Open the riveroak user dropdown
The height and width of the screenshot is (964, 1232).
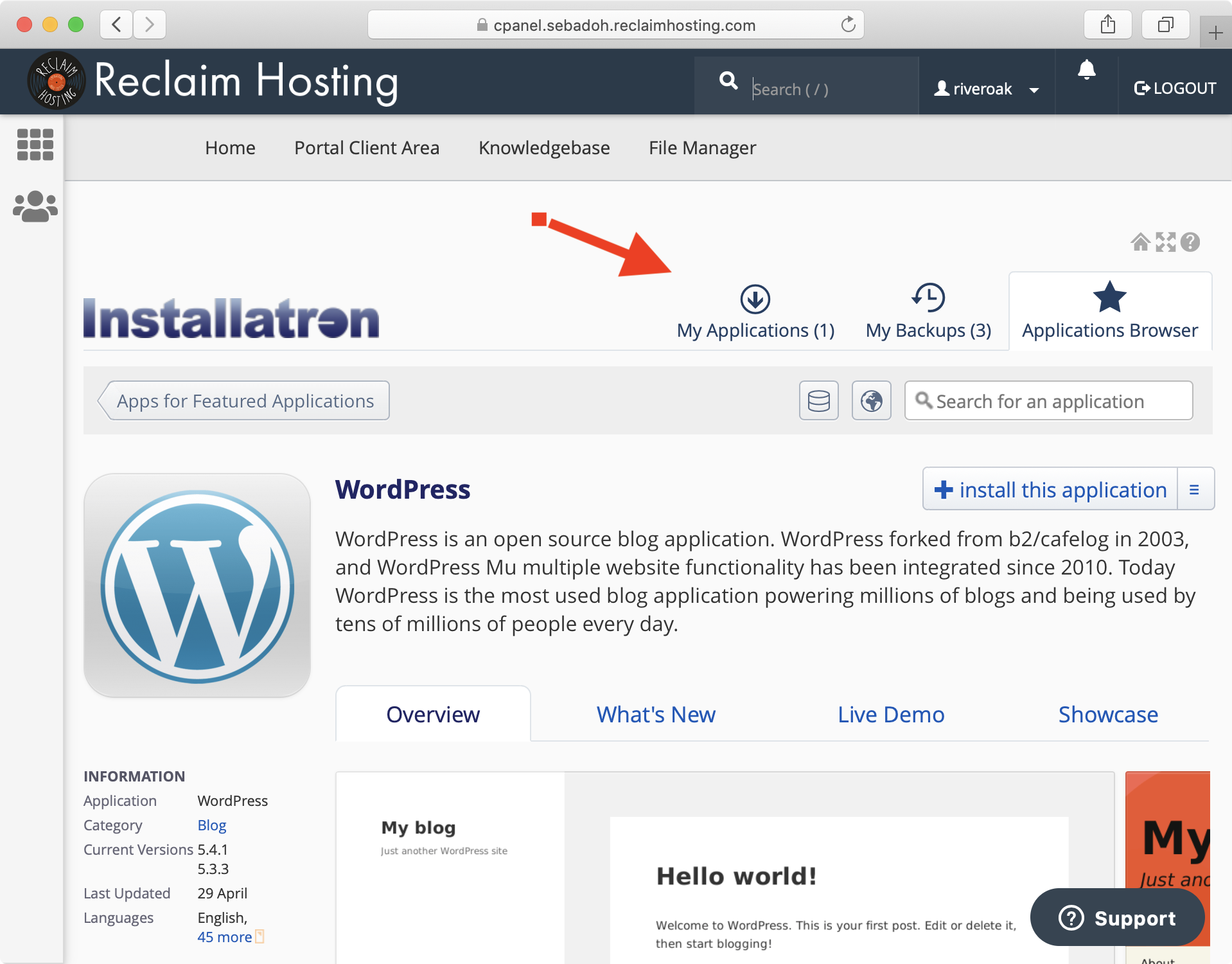tap(987, 89)
